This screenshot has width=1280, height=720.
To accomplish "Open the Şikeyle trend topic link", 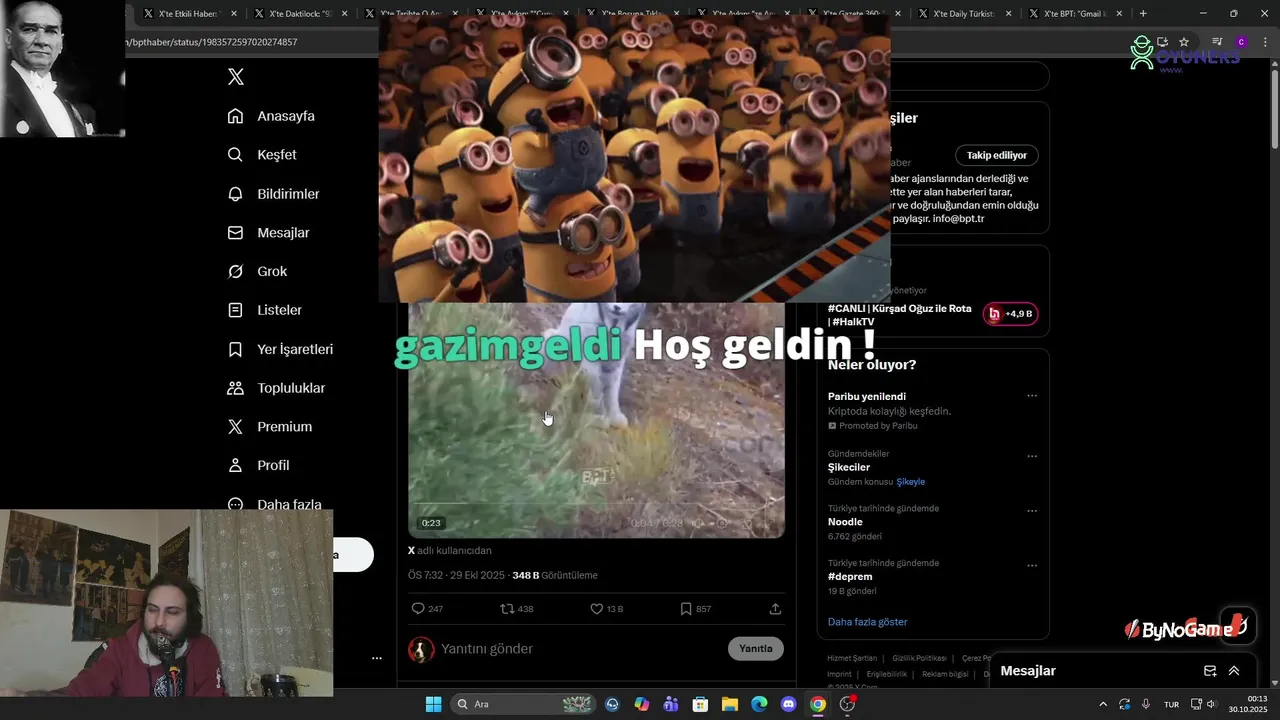I will point(911,482).
